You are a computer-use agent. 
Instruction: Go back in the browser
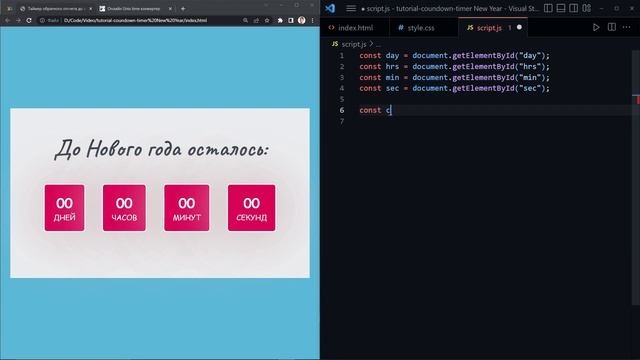(8, 20)
